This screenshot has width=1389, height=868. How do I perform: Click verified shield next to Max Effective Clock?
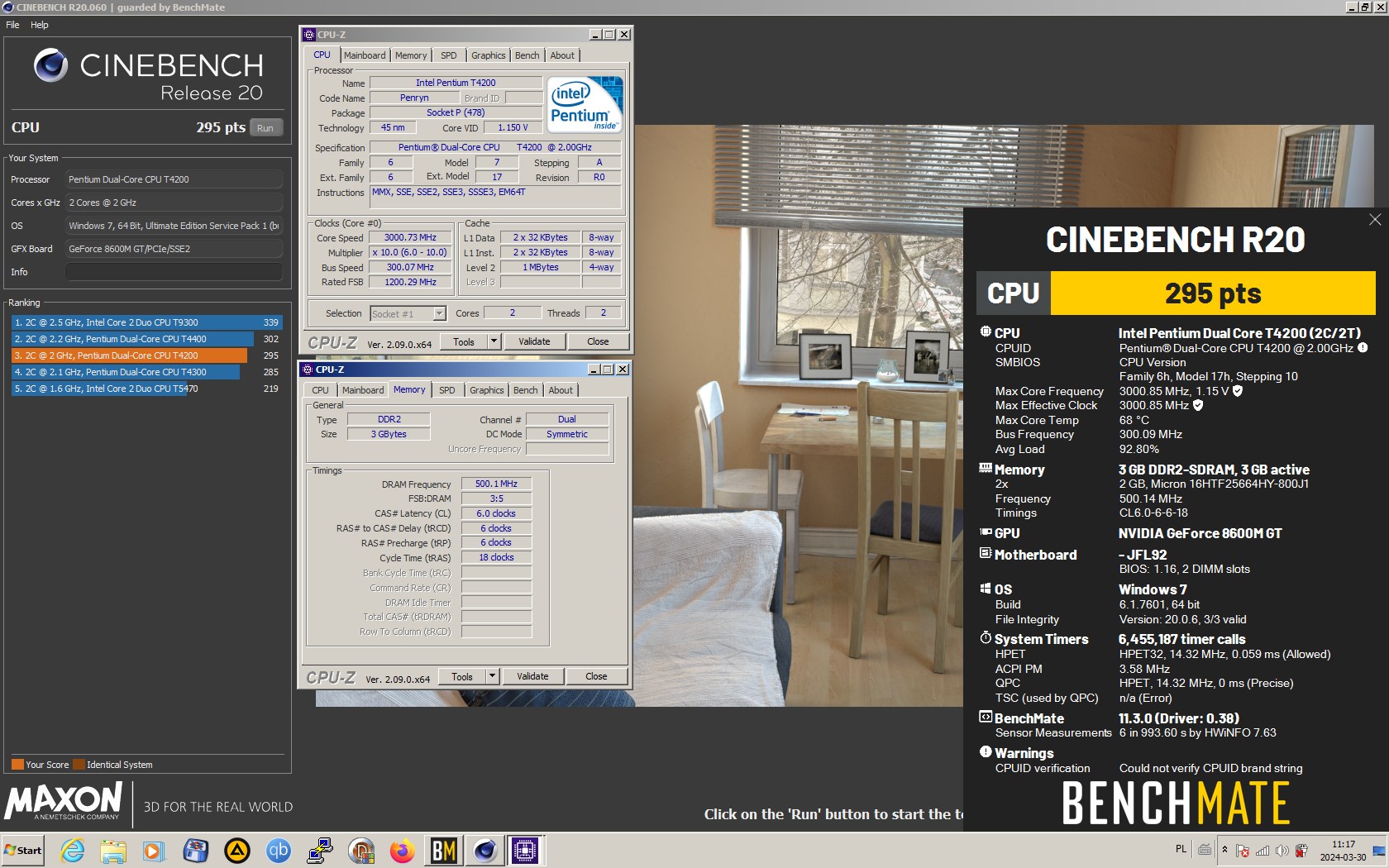coord(1198,405)
